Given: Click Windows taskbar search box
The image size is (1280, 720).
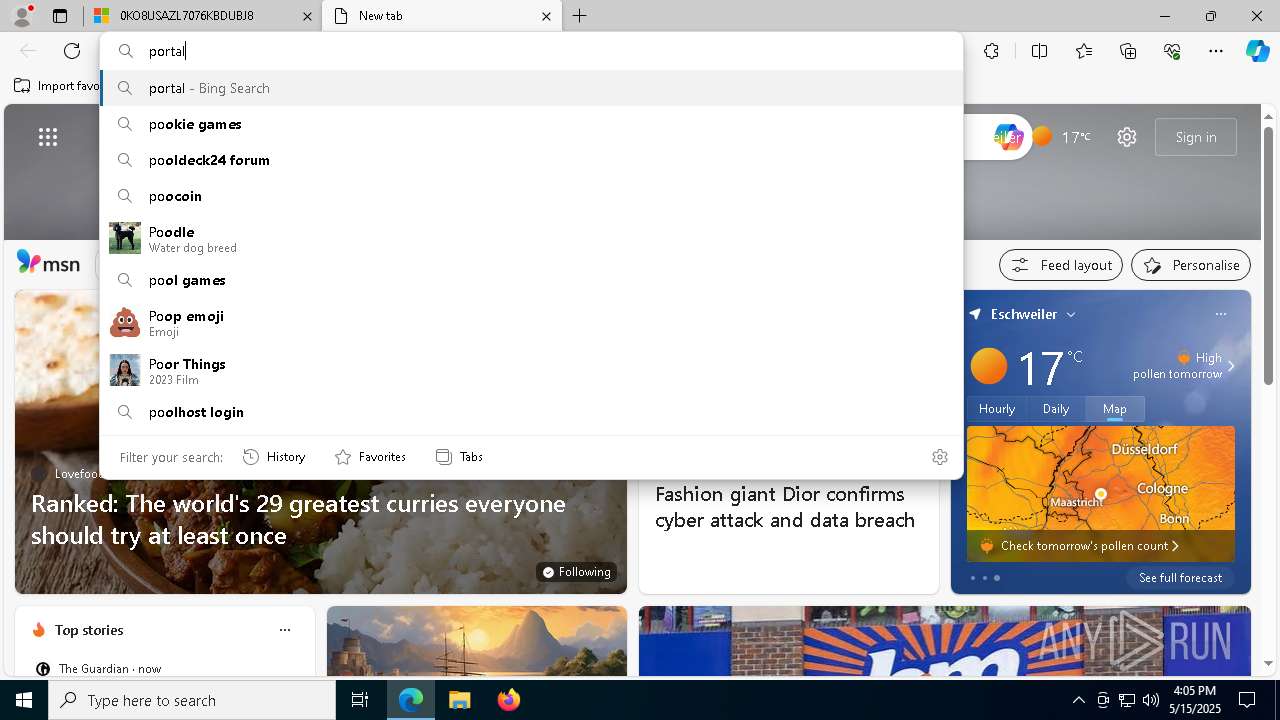Looking at the screenshot, I should point(192,700).
